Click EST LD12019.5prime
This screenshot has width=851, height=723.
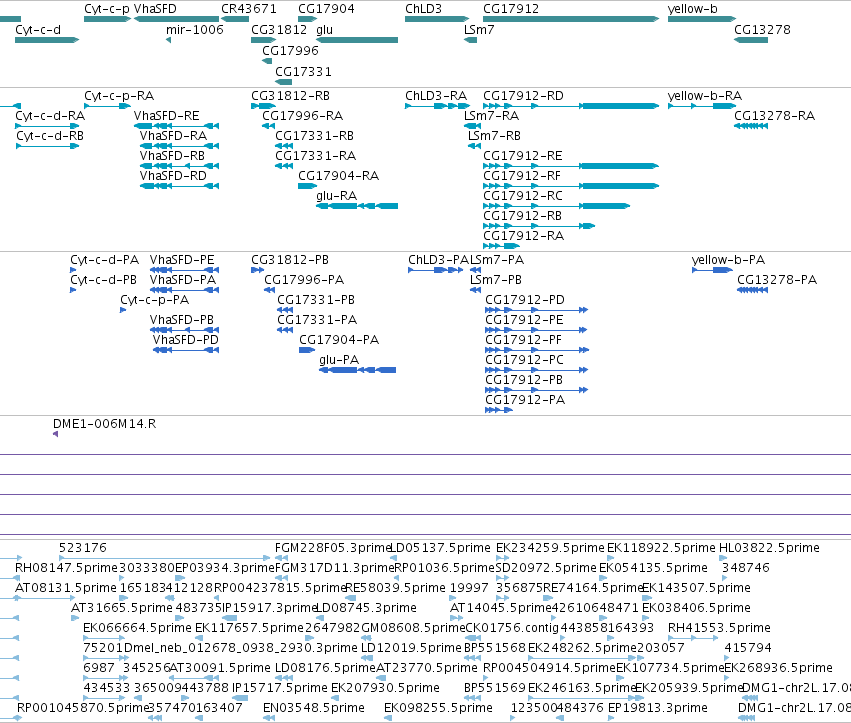(411, 648)
